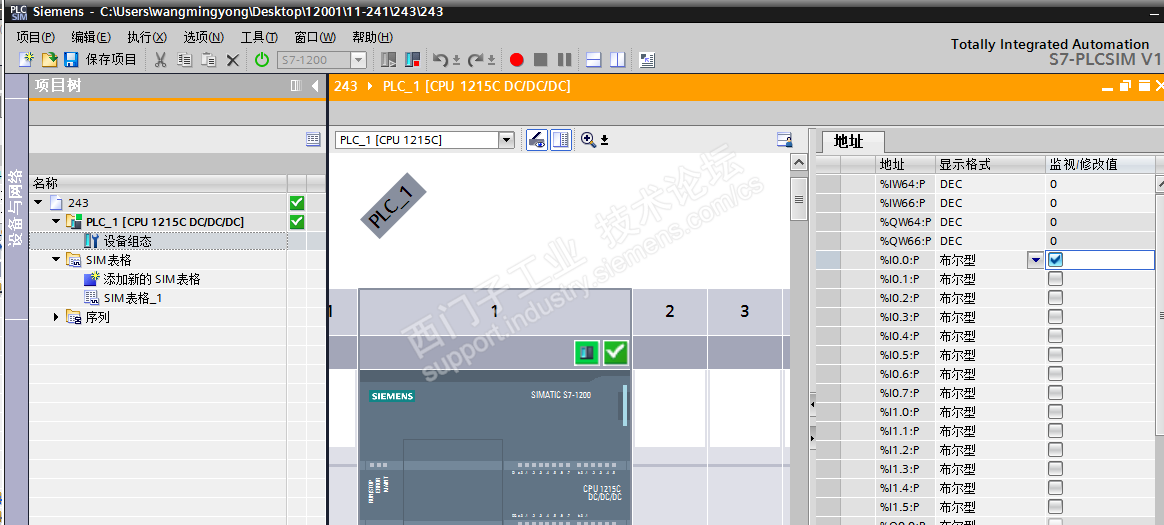Image resolution: width=1164 pixels, height=525 pixels.
Task: Click the redo arrow icon
Action: click(476, 60)
